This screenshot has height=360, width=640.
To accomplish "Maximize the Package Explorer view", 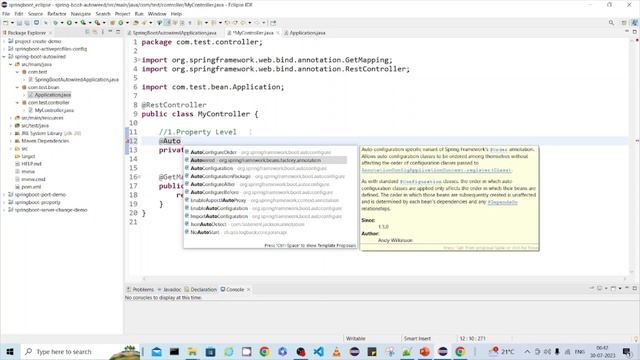I will tap(118, 32).
